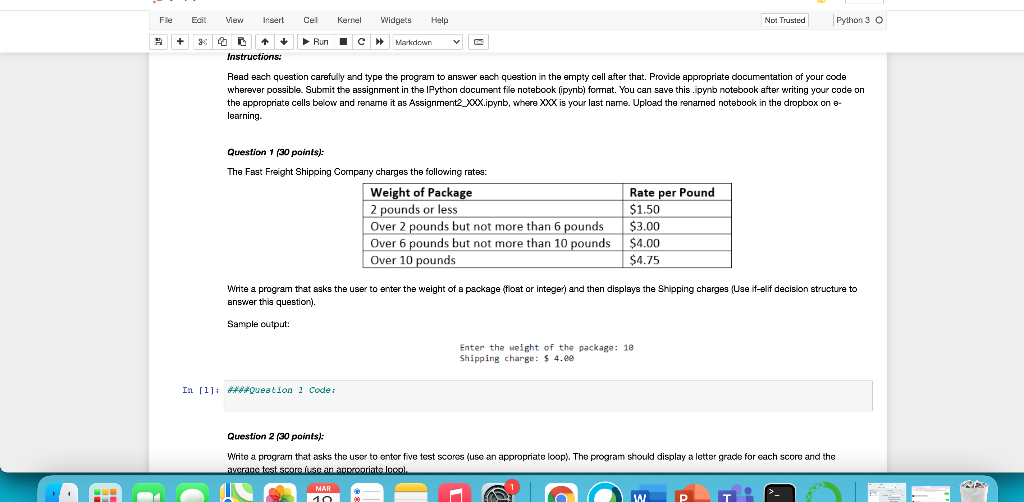Click the 'Sample output:' text

click(x=258, y=324)
